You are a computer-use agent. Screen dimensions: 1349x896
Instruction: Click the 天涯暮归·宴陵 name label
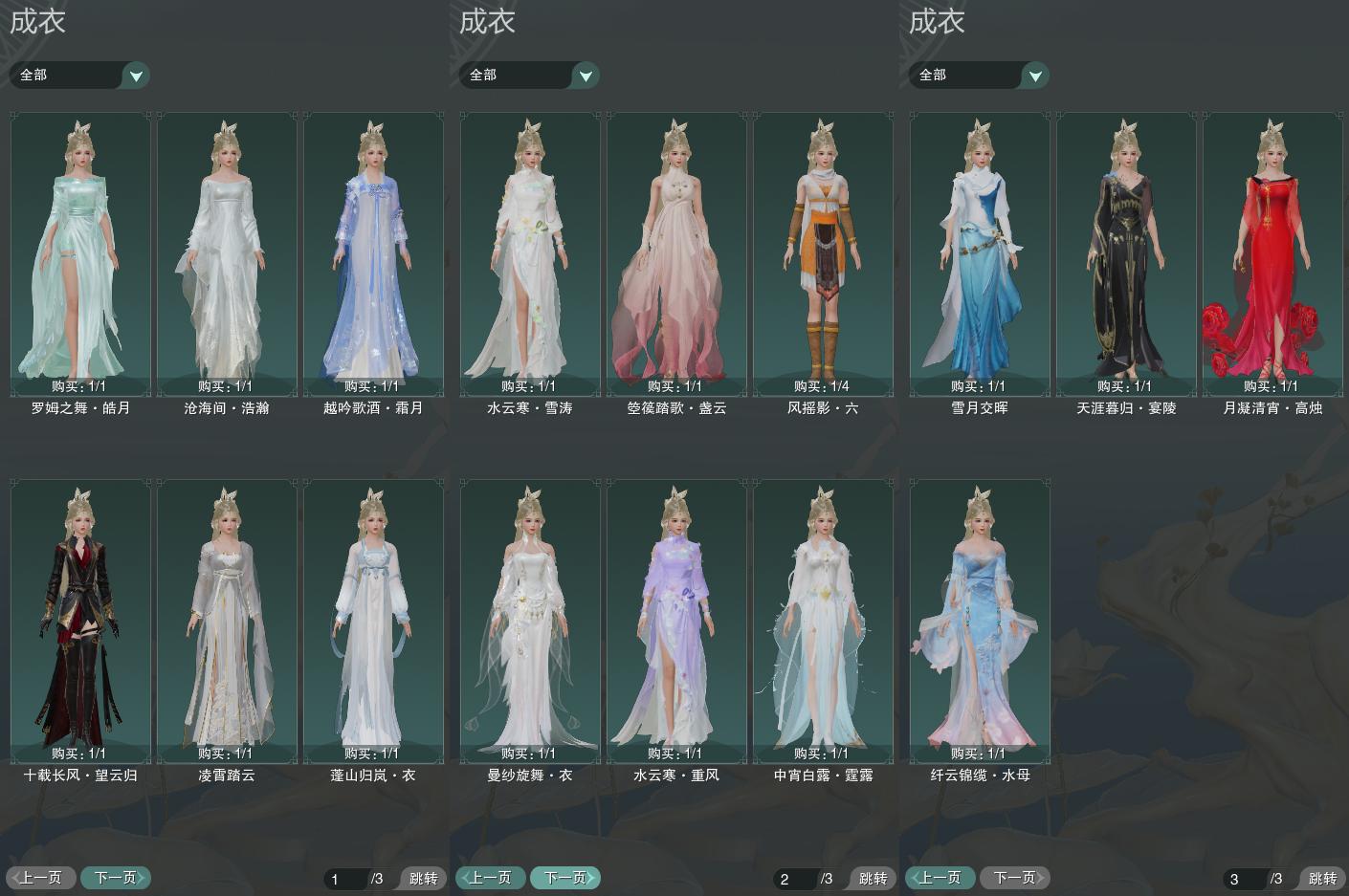[x=1126, y=408]
